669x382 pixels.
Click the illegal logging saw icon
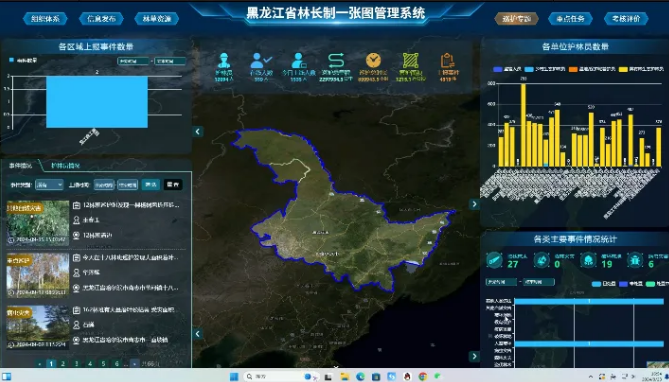point(495,260)
